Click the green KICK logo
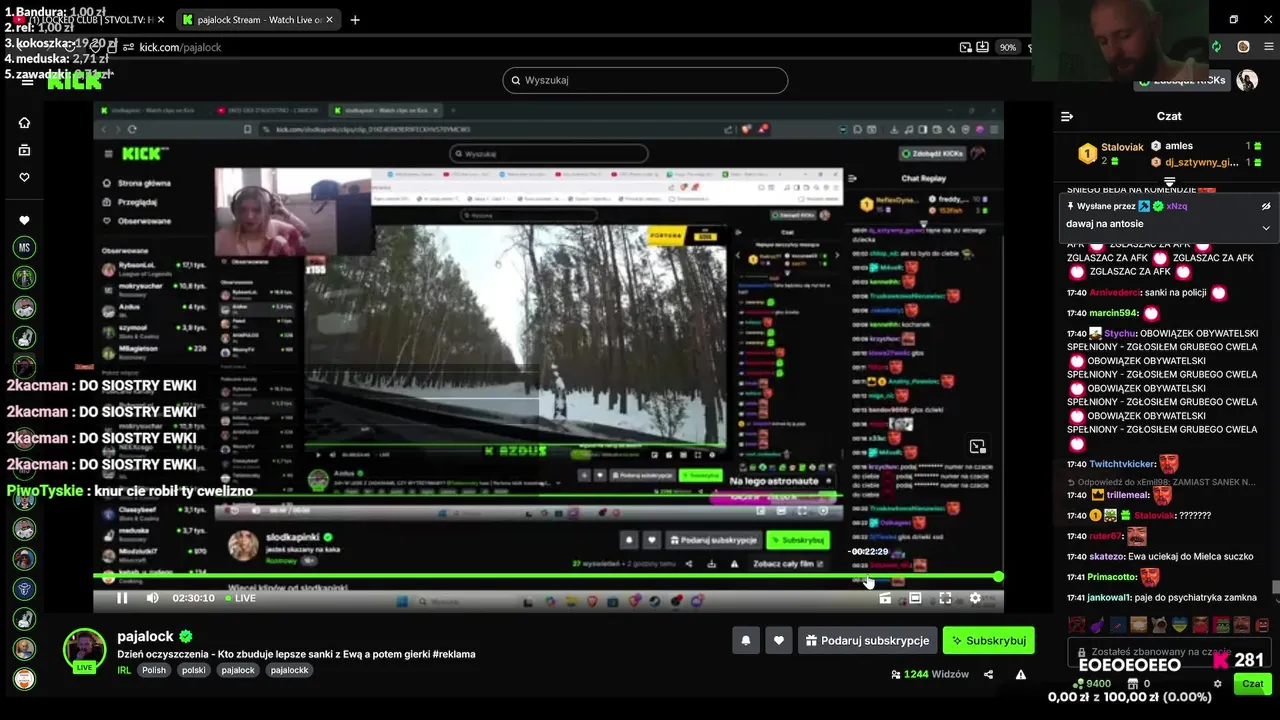 pos(75,82)
